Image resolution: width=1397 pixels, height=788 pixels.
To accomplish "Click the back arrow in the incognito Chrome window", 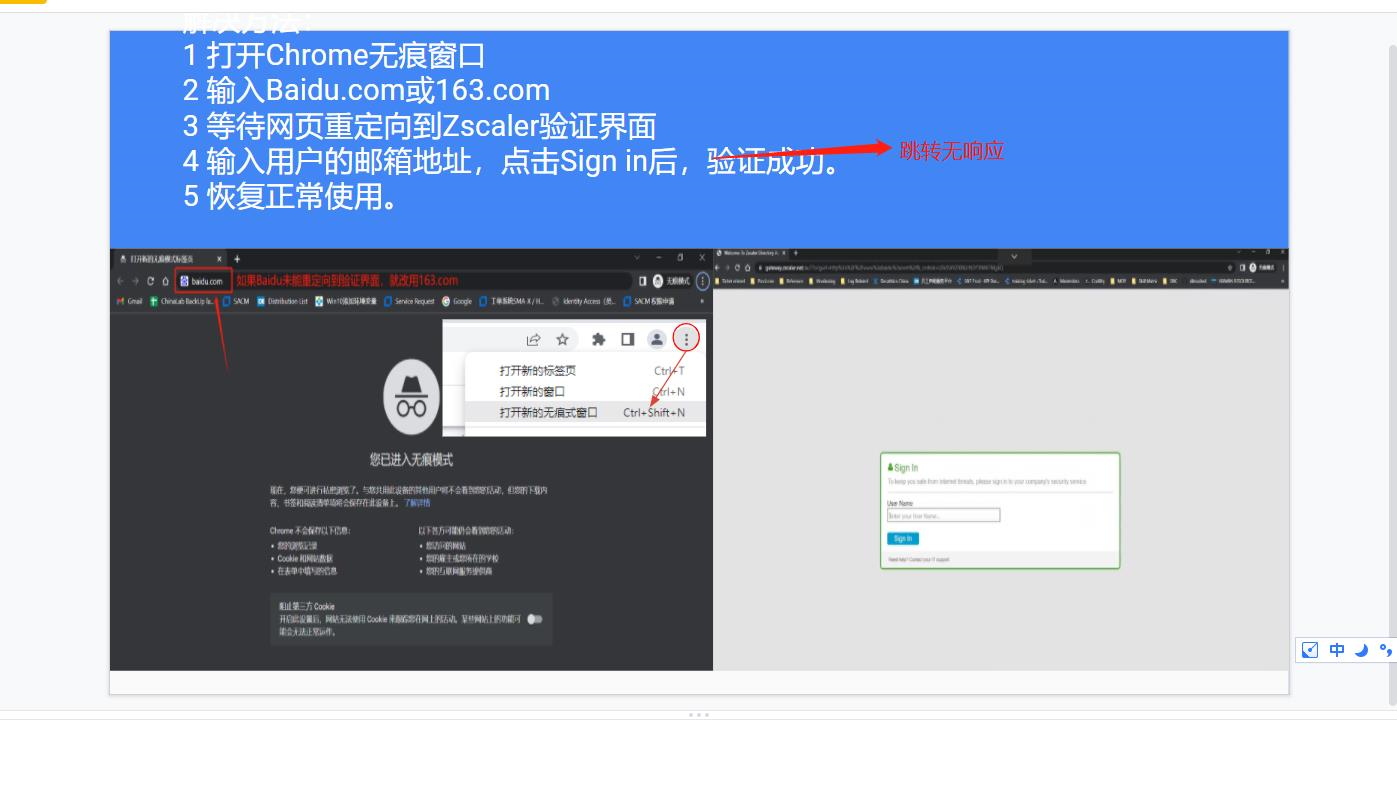I will tap(120, 281).
